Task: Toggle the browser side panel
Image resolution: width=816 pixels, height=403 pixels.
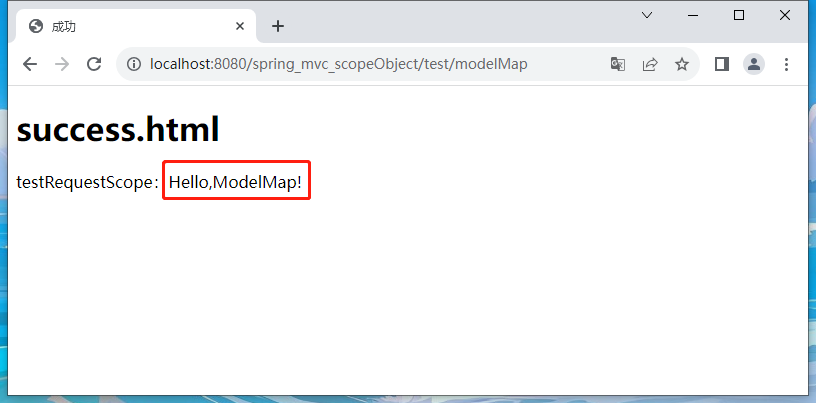Action: [722, 64]
